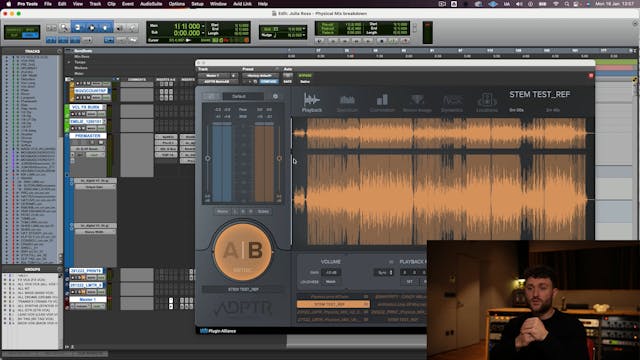640x360 pixels.
Task: Open the Correlation view in ADPTR plugin
Action: click(382, 102)
